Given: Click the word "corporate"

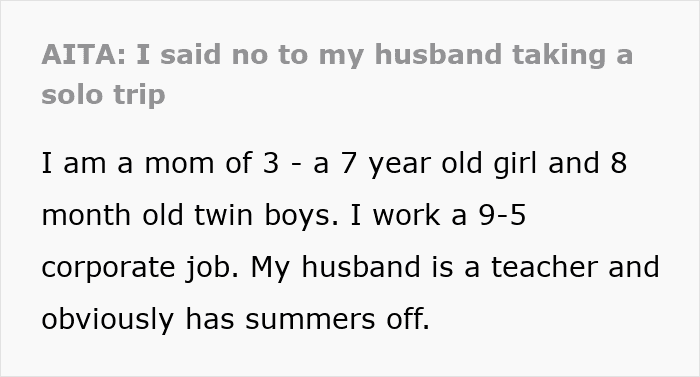Looking at the screenshot, I should [x=108, y=268].
